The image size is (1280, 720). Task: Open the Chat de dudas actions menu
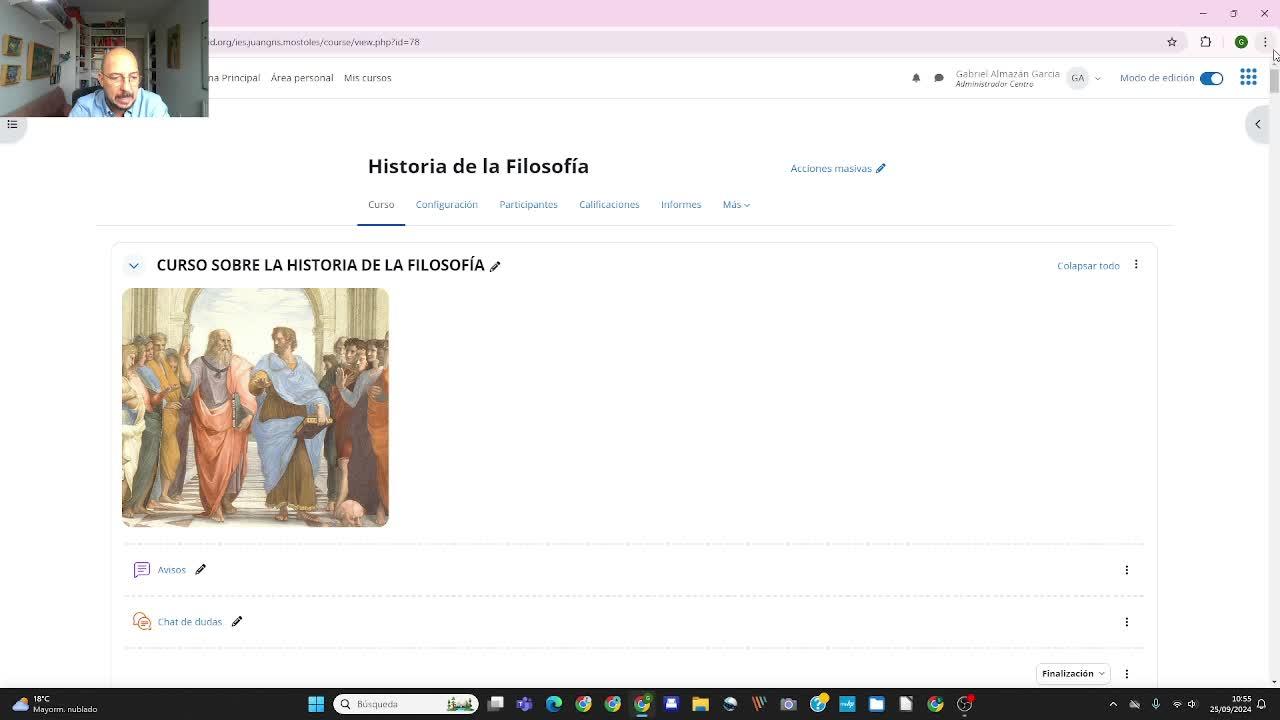[x=1127, y=622]
